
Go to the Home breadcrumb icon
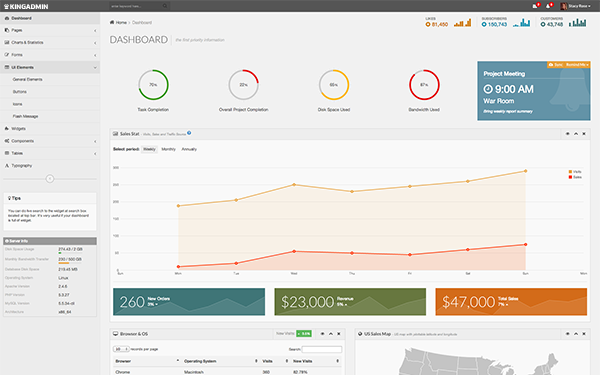click(112, 22)
